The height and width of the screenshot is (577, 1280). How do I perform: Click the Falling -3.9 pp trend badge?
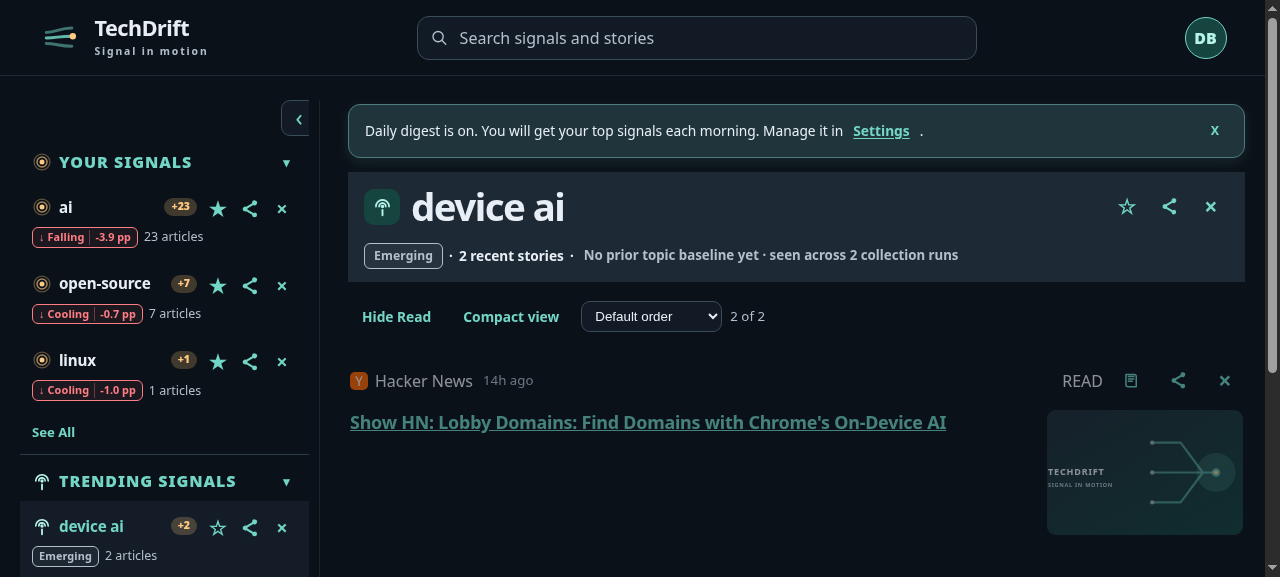pyautogui.click(x=85, y=237)
